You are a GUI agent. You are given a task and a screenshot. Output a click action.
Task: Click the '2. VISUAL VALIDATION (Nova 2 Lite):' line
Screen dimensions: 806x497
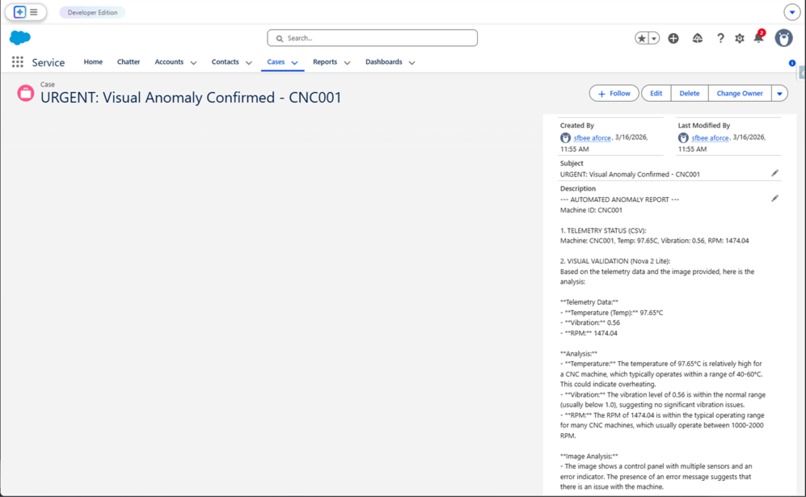pos(615,261)
